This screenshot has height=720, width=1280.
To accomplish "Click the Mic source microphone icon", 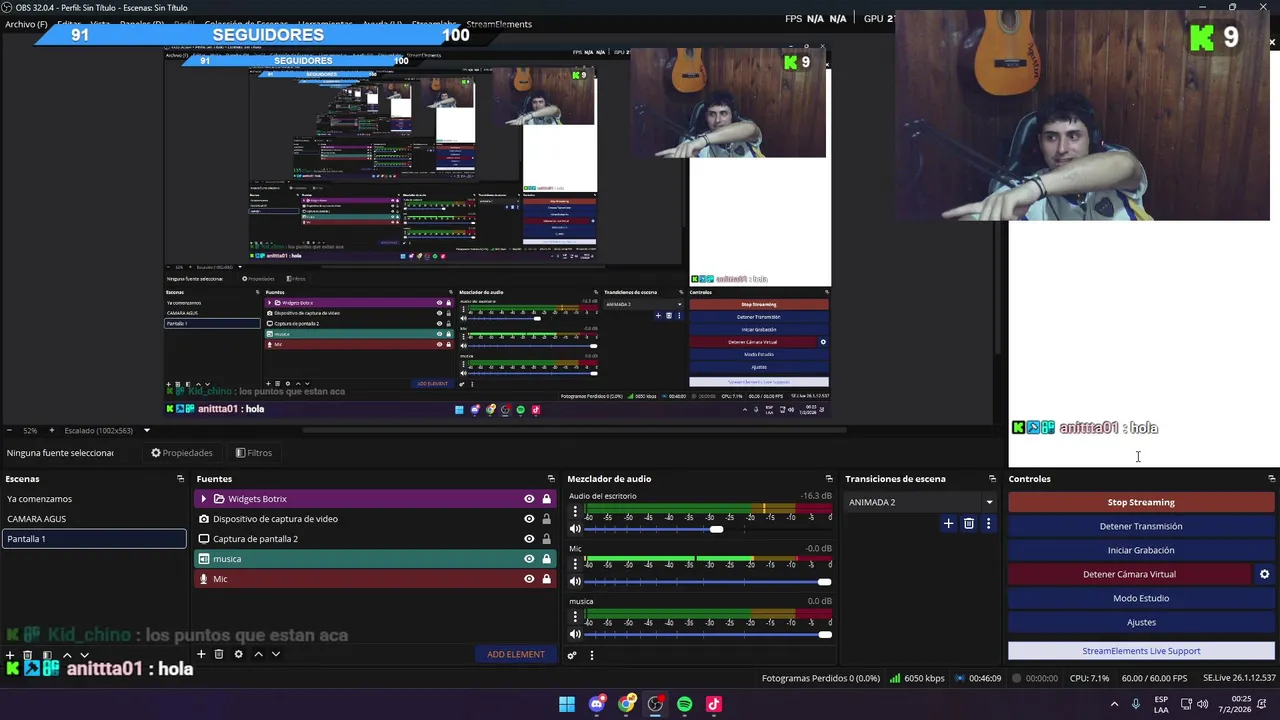I will (204, 579).
